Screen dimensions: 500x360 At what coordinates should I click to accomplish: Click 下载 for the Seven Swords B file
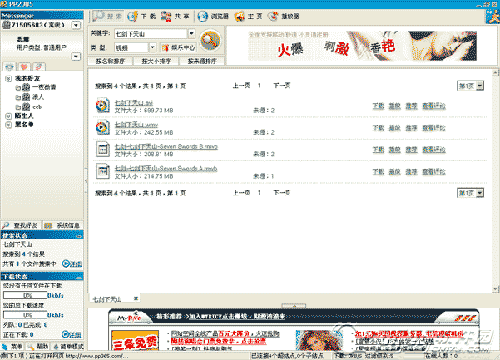[378, 150]
